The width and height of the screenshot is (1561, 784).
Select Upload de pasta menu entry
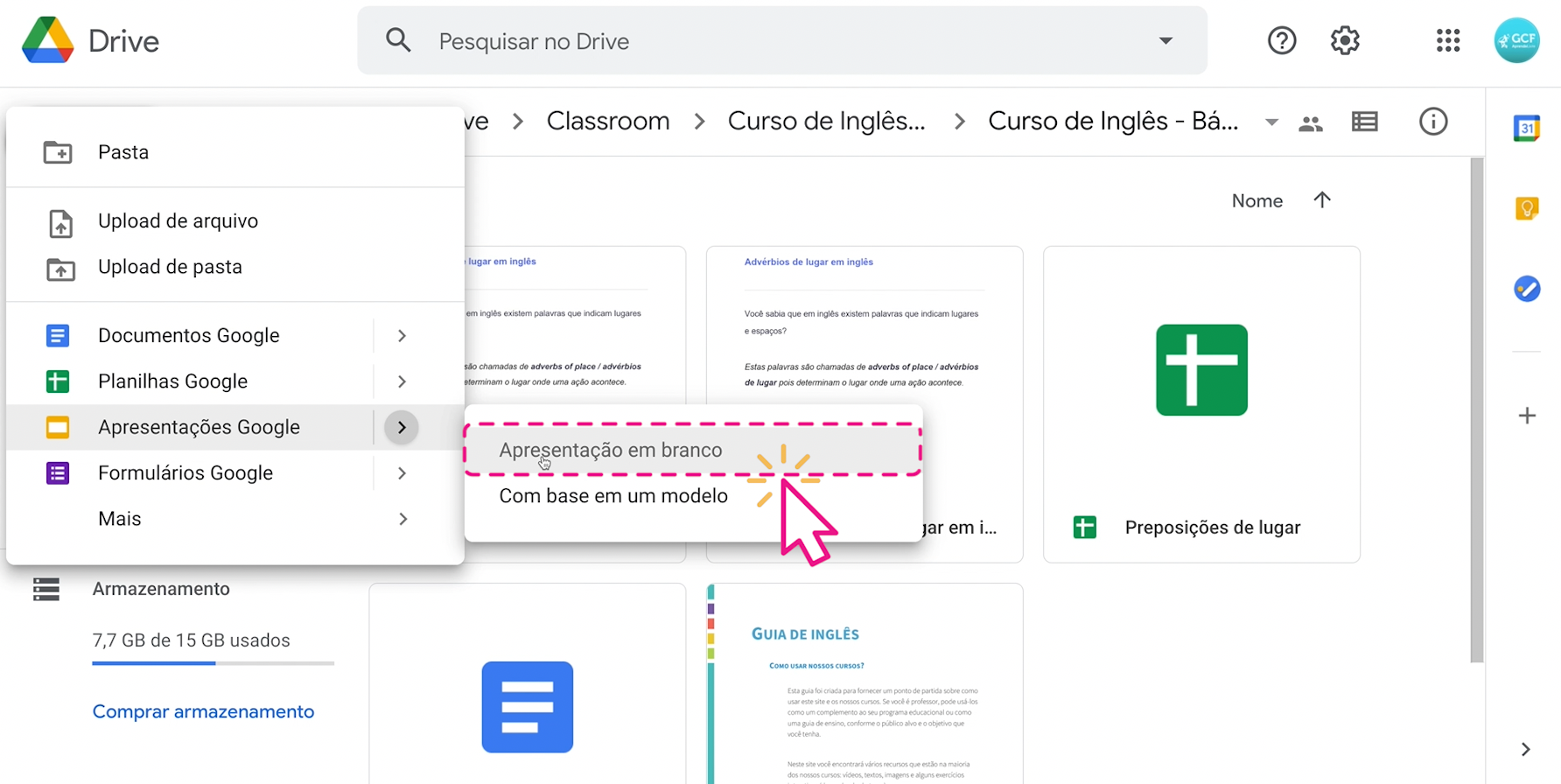pyautogui.click(x=235, y=267)
